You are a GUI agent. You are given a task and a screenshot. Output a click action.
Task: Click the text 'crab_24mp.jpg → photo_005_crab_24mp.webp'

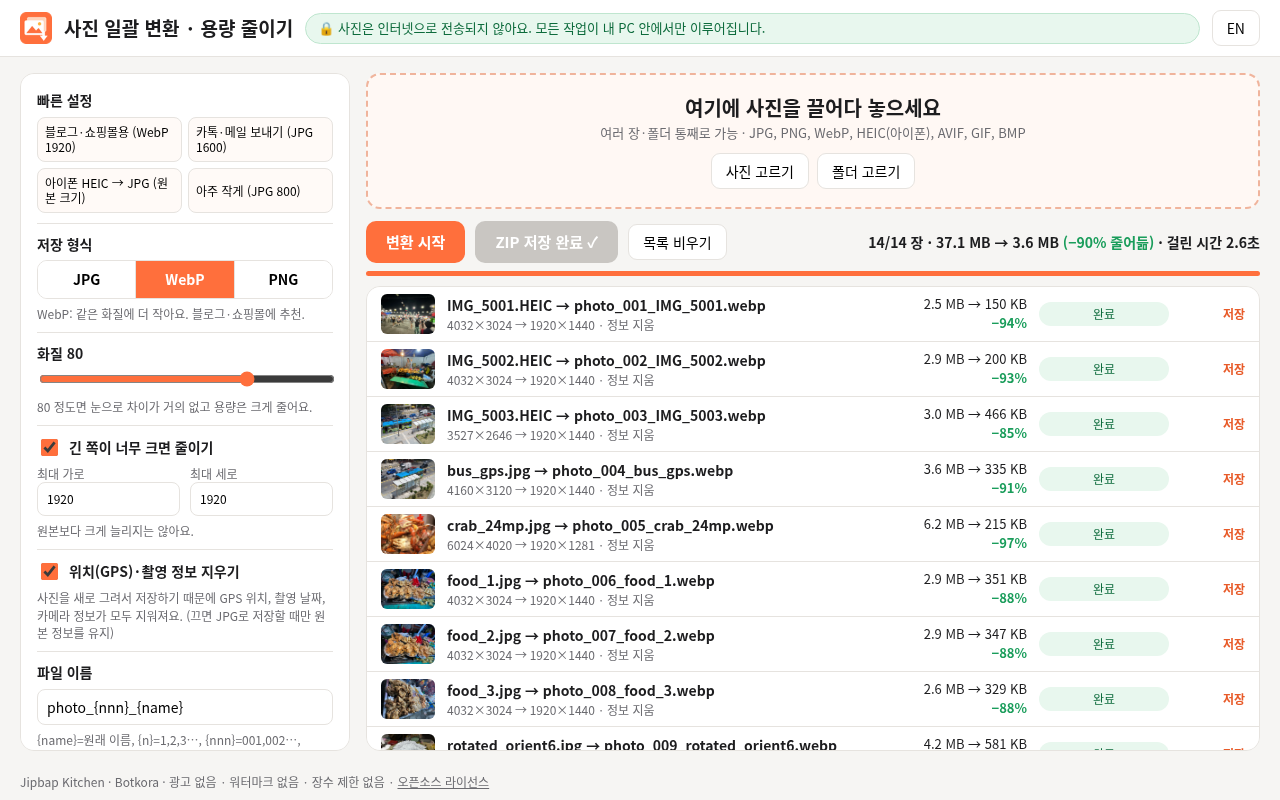610,525
